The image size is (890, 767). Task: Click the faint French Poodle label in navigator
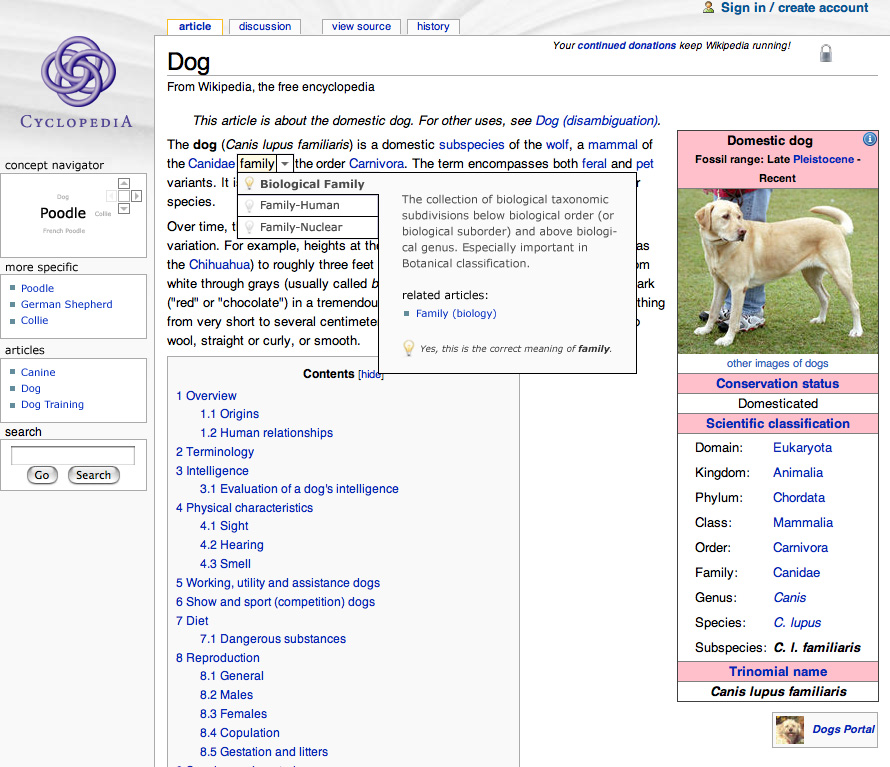64,231
